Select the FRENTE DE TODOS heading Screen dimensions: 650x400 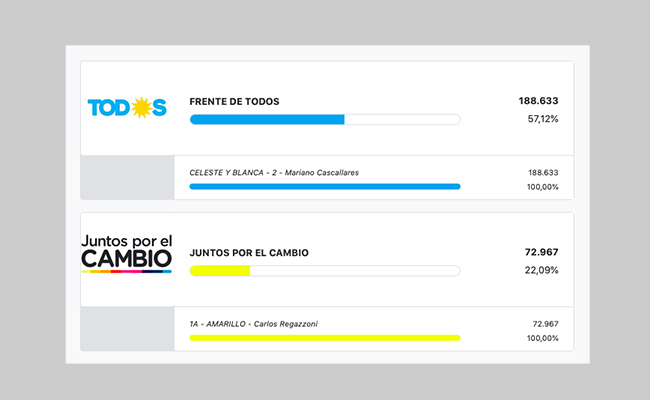coord(234,102)
